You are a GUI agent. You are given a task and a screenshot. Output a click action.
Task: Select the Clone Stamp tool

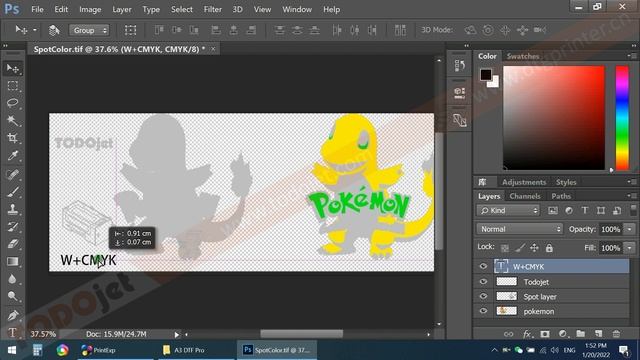click(x=13, y=209)
